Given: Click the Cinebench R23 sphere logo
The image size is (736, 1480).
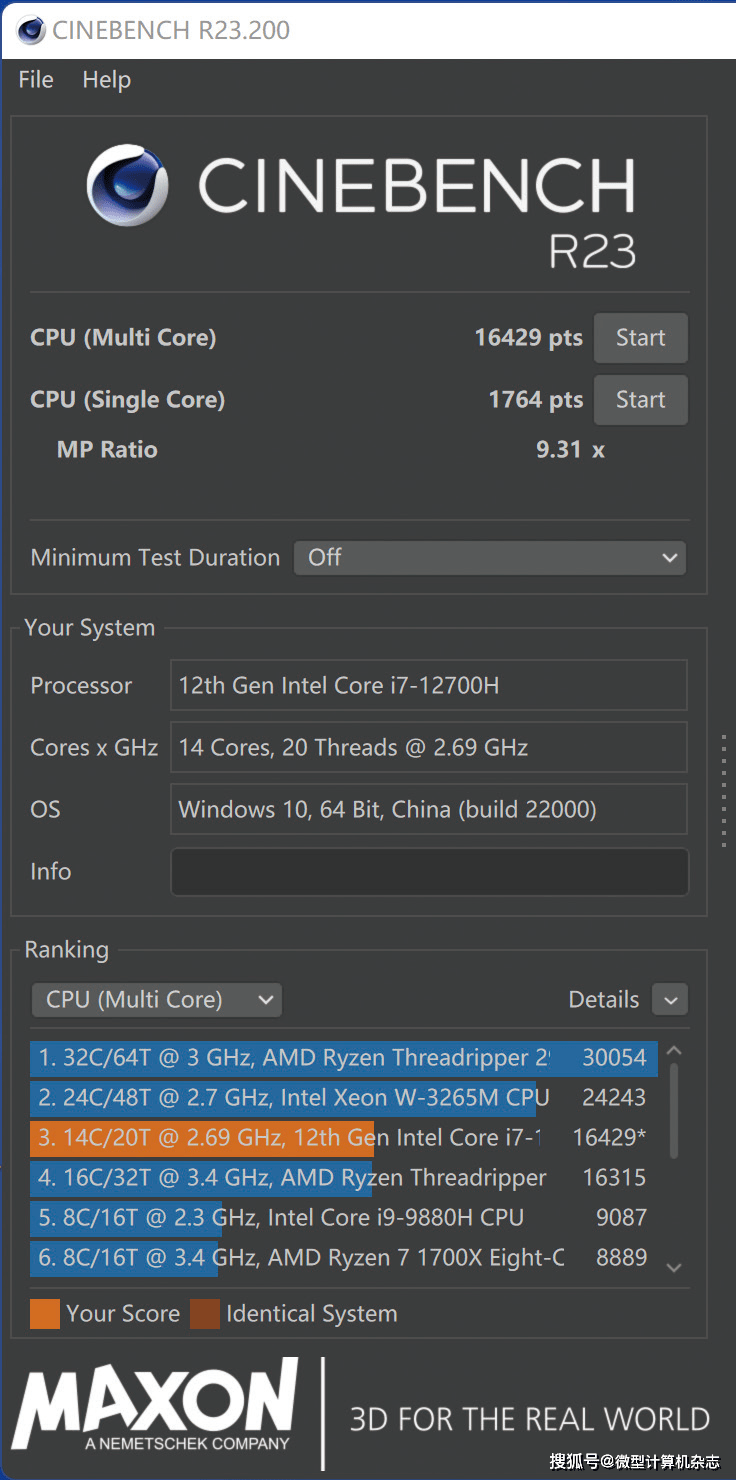Looking at the screenshot, I should click(127, 185).
